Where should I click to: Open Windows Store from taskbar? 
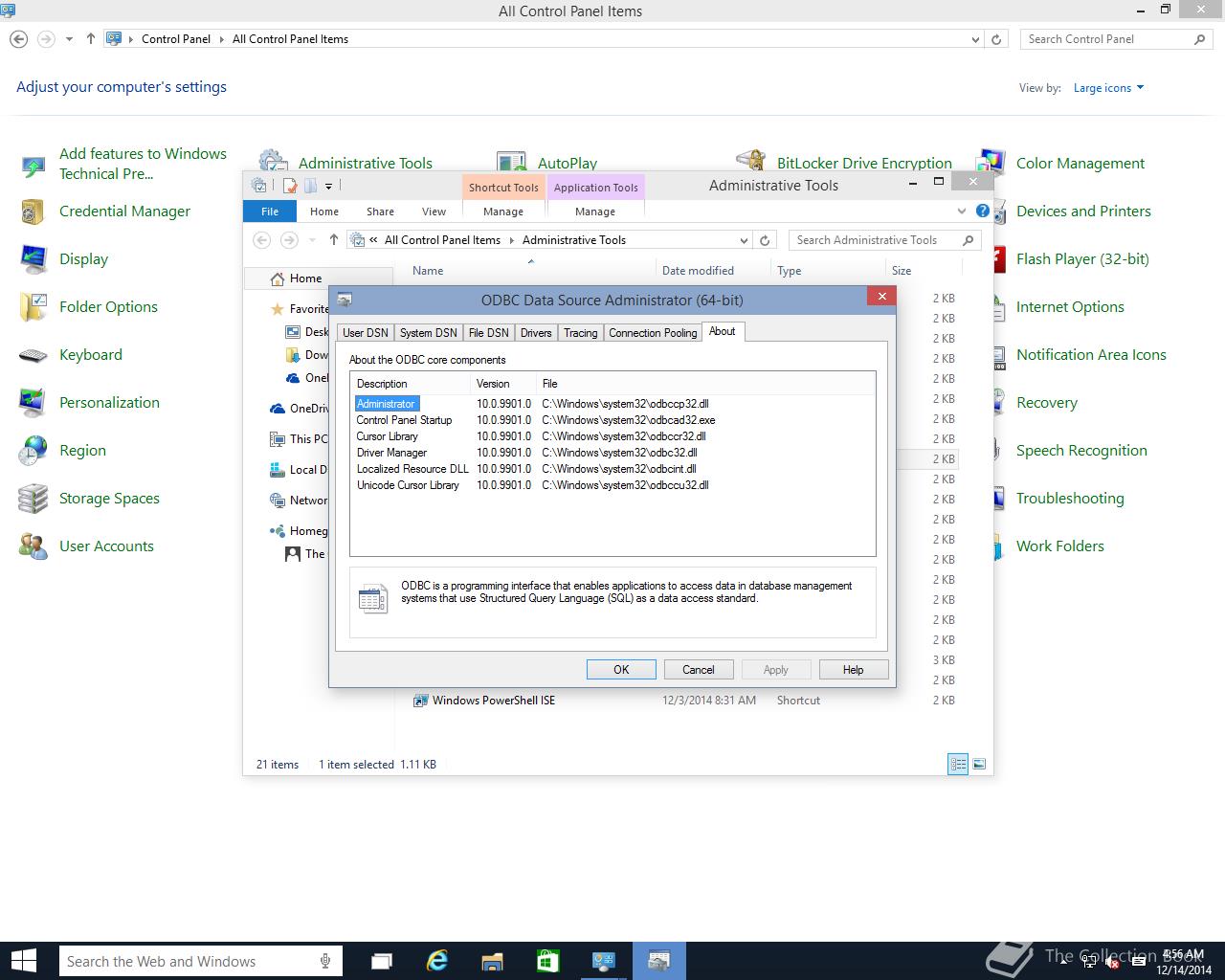(x=547, y=961)
